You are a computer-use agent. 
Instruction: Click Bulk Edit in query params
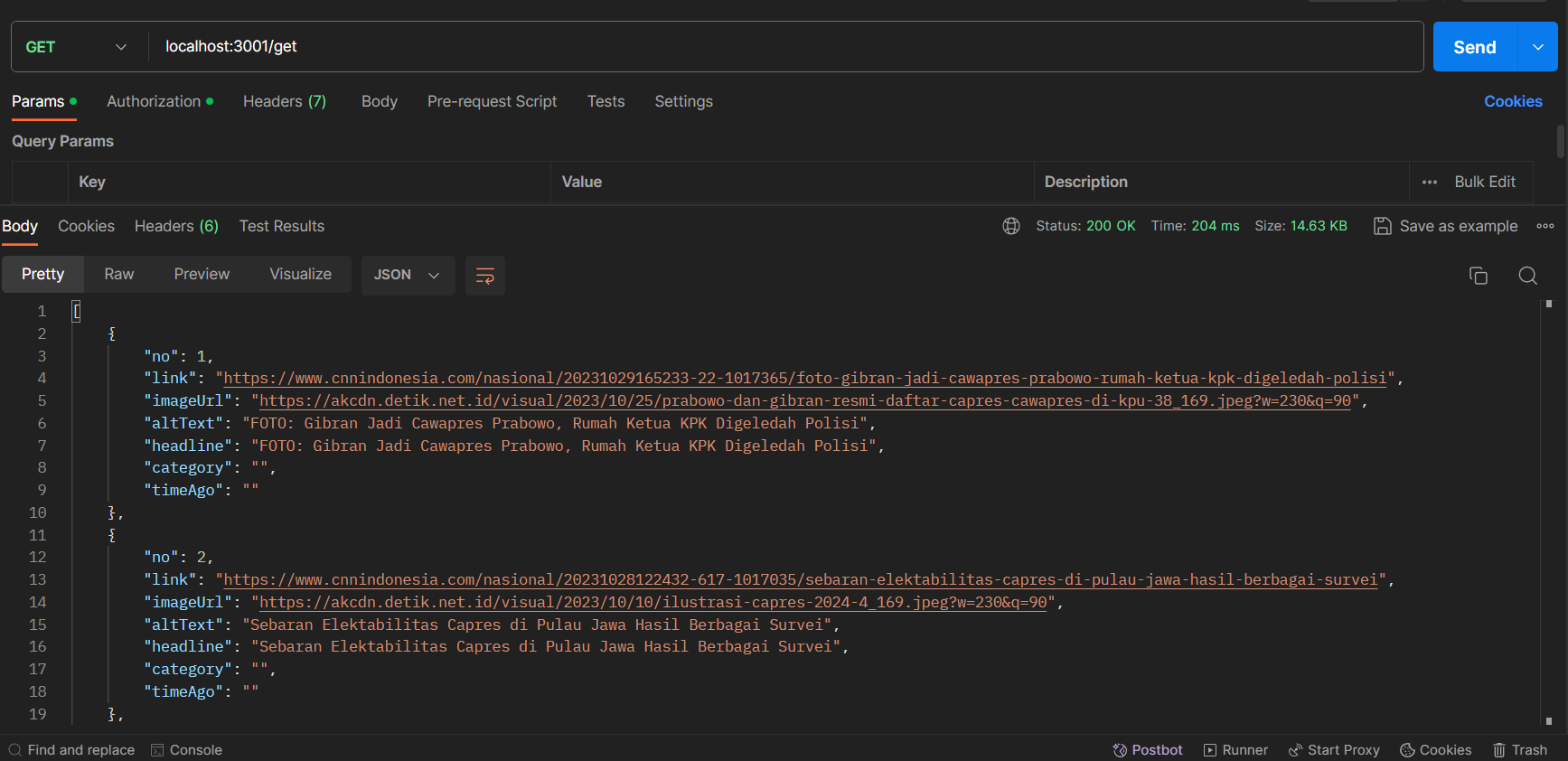1485,182
